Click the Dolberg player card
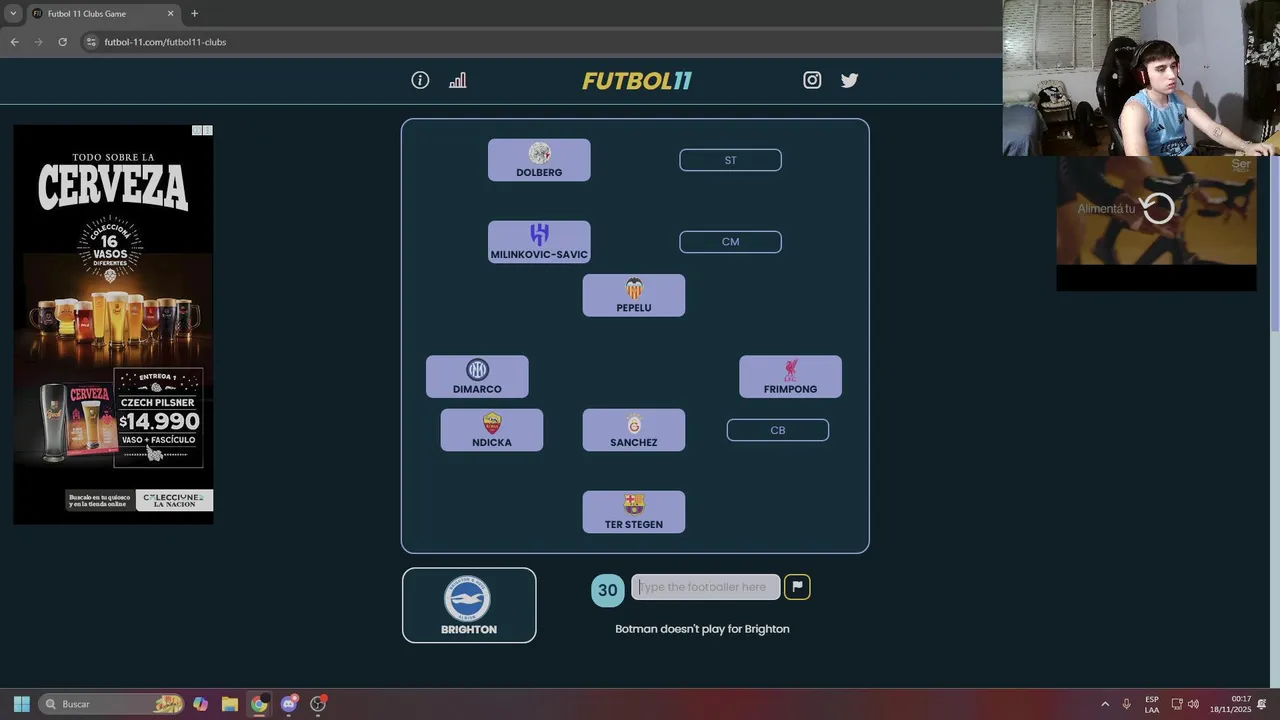 tap(539, 160)
